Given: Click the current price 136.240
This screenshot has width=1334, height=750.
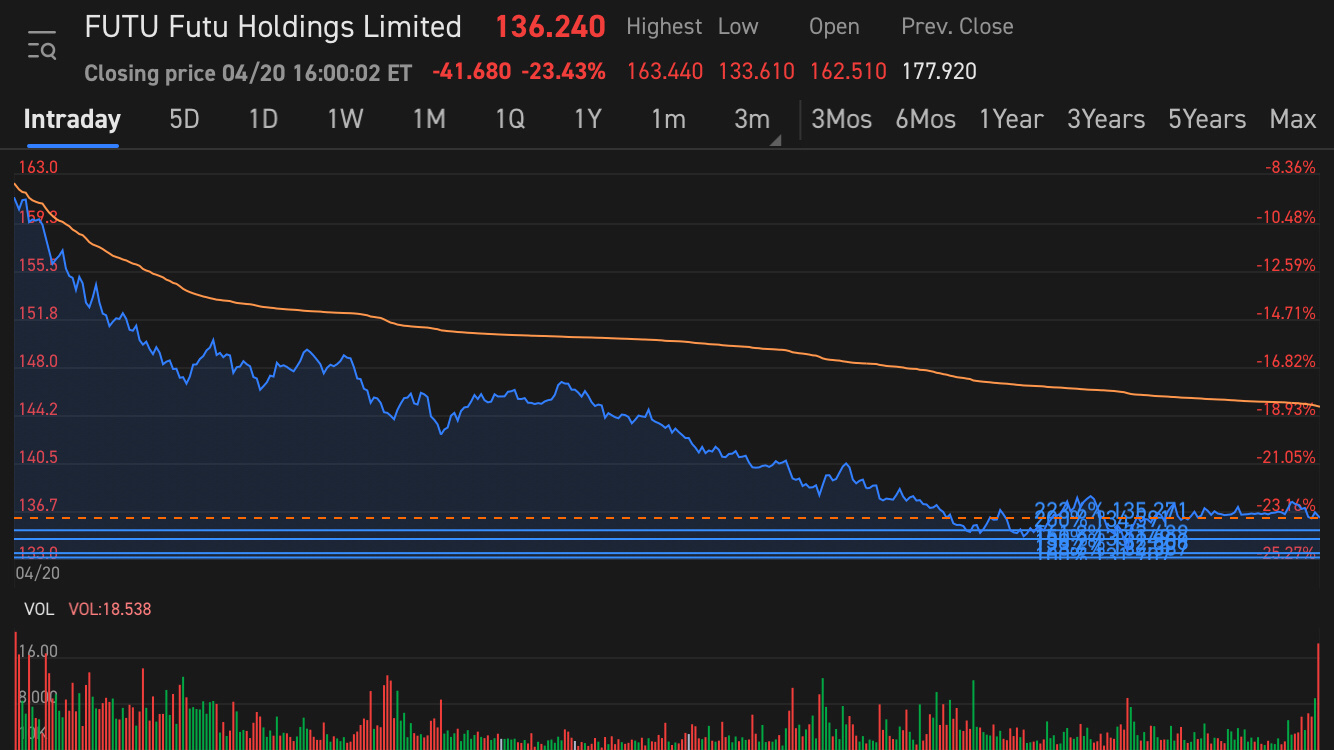Looking at the screenshot, I should (x=550, y=27).
